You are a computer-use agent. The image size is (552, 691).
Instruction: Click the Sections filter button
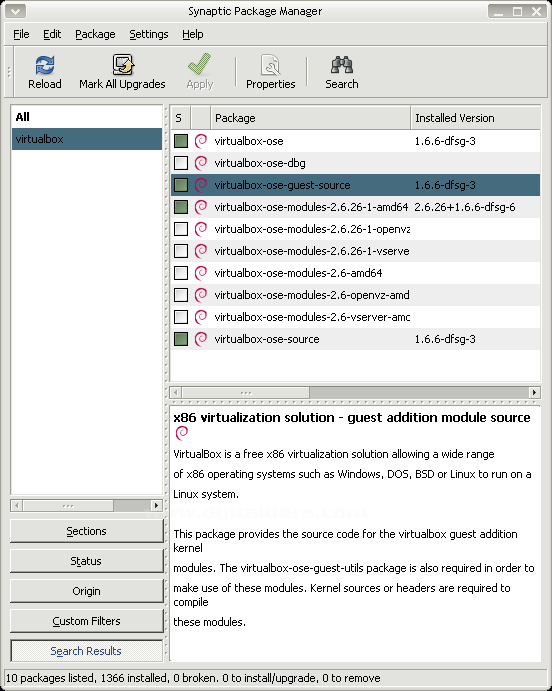point(86,531)
